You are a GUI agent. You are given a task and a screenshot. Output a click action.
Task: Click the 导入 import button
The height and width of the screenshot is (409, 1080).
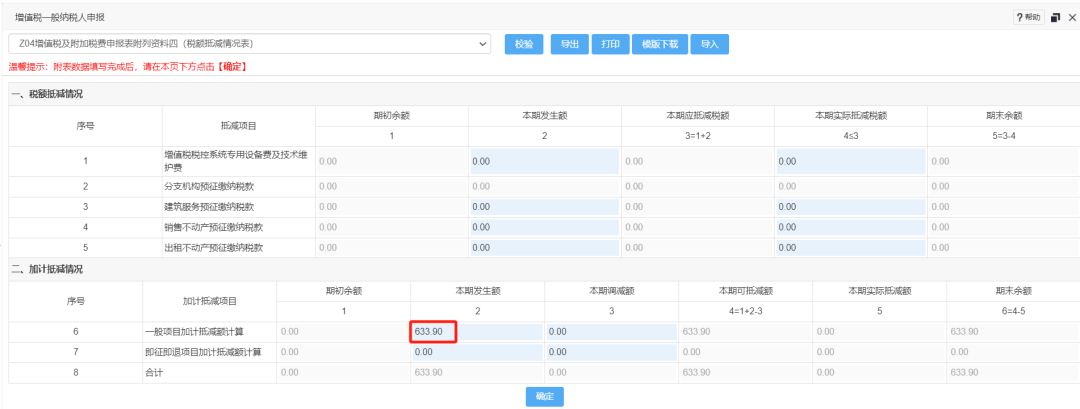[709, 44]
